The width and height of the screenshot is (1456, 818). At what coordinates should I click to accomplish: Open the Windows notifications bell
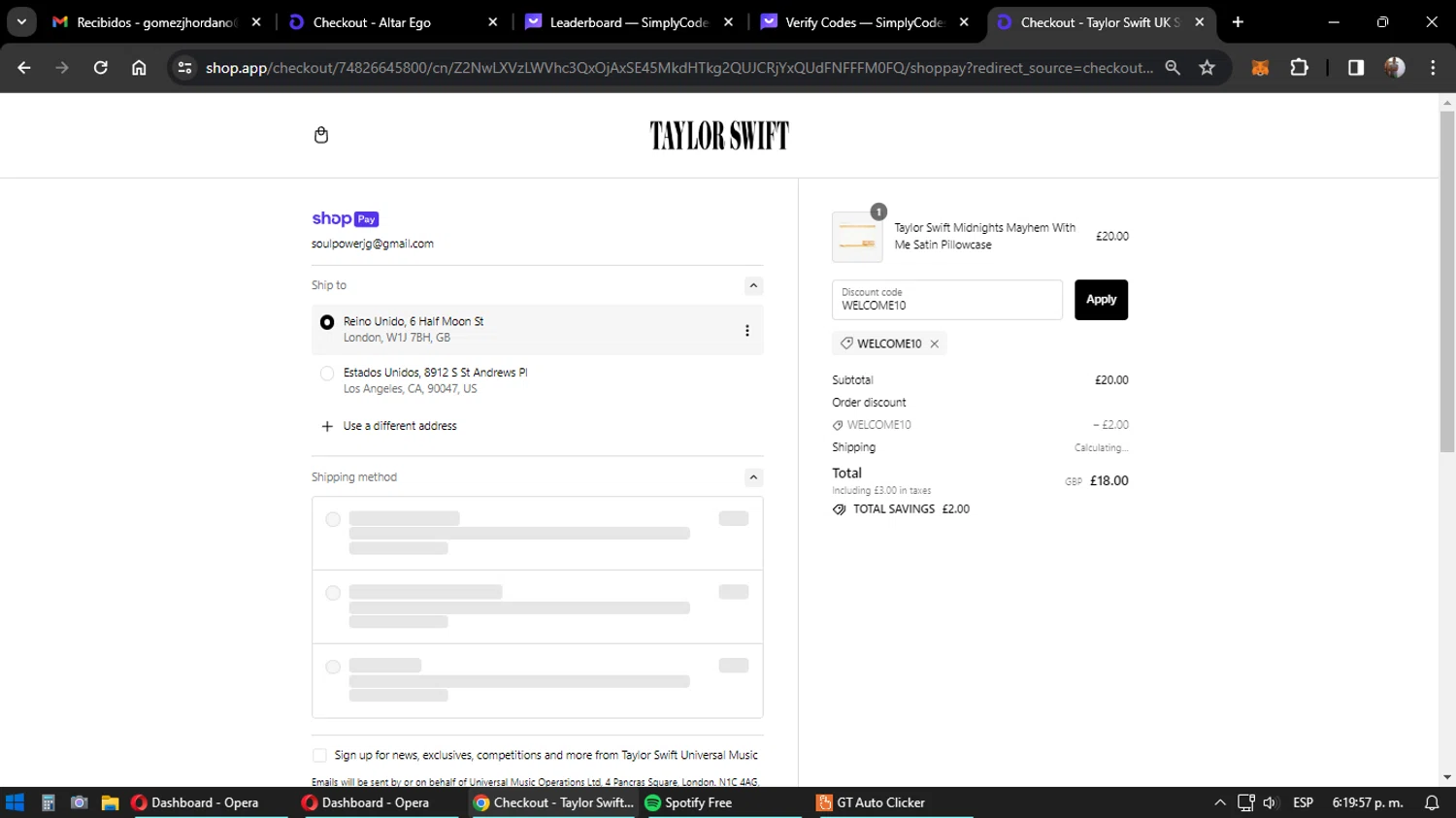(1432, 802)
